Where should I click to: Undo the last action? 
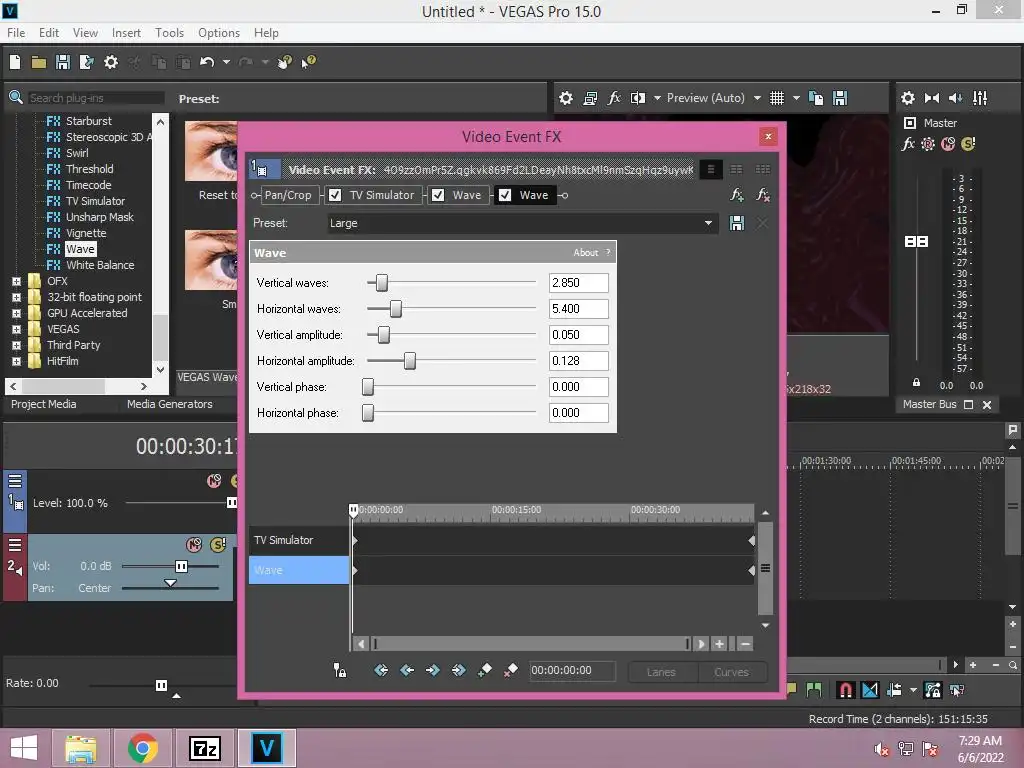pyautogui.click(x=207, y=62)
